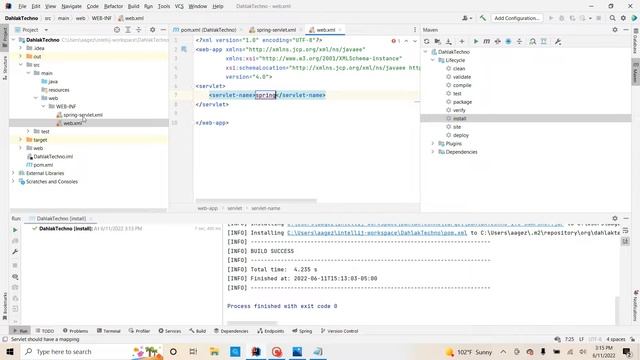
Task: Expand the .idea folder
Action: 20,48
